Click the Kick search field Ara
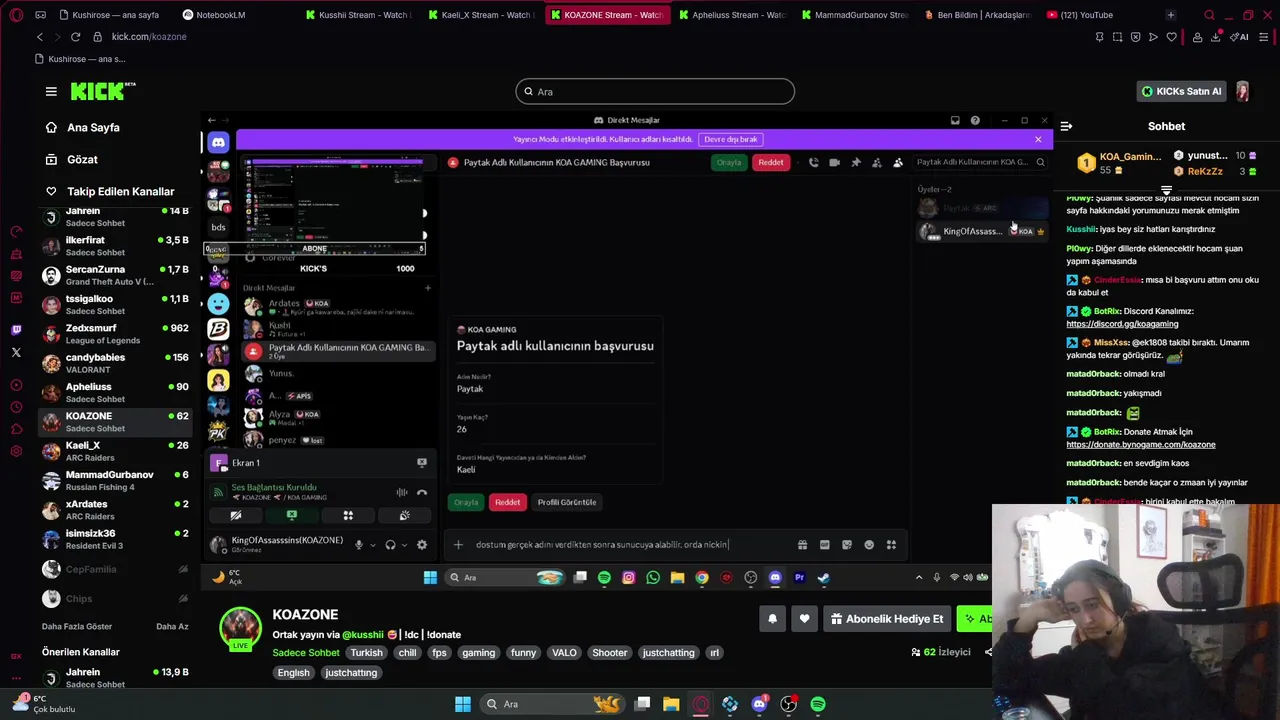Viewport: 1280px width, 720px height. [x=655, y=92]
